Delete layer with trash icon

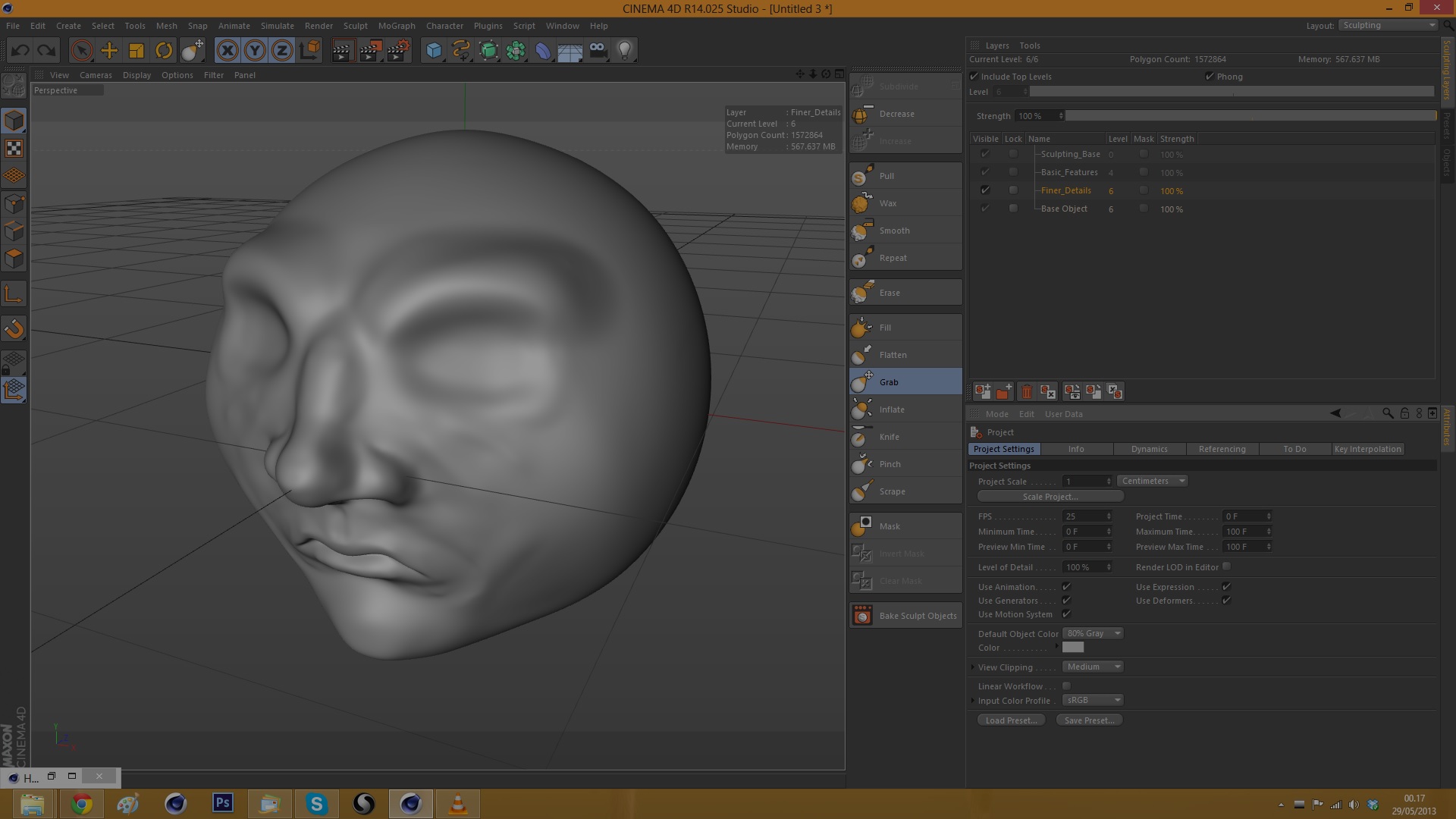(x=1026, y=392)
